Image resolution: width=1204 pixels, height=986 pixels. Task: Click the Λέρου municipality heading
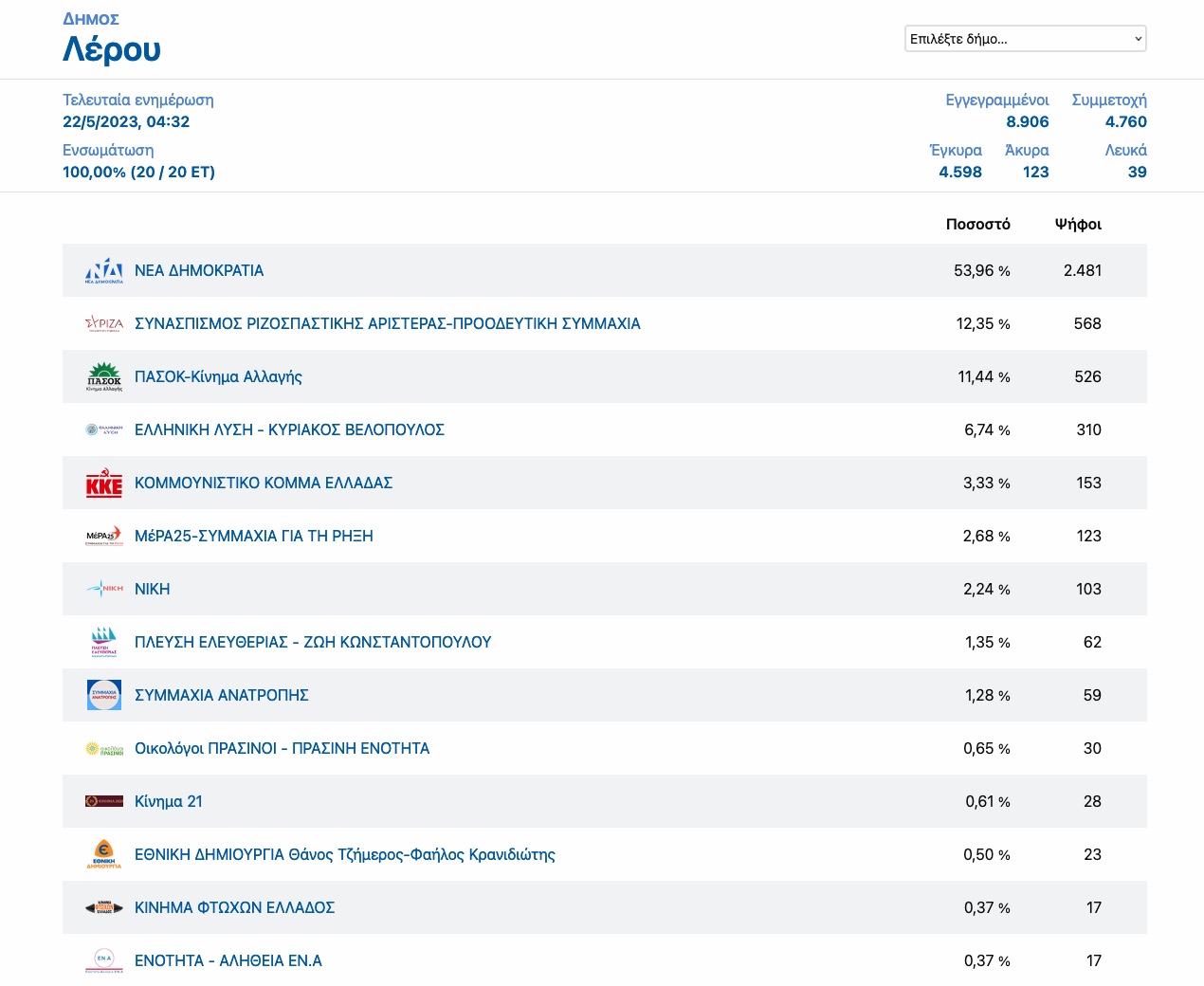112,49
